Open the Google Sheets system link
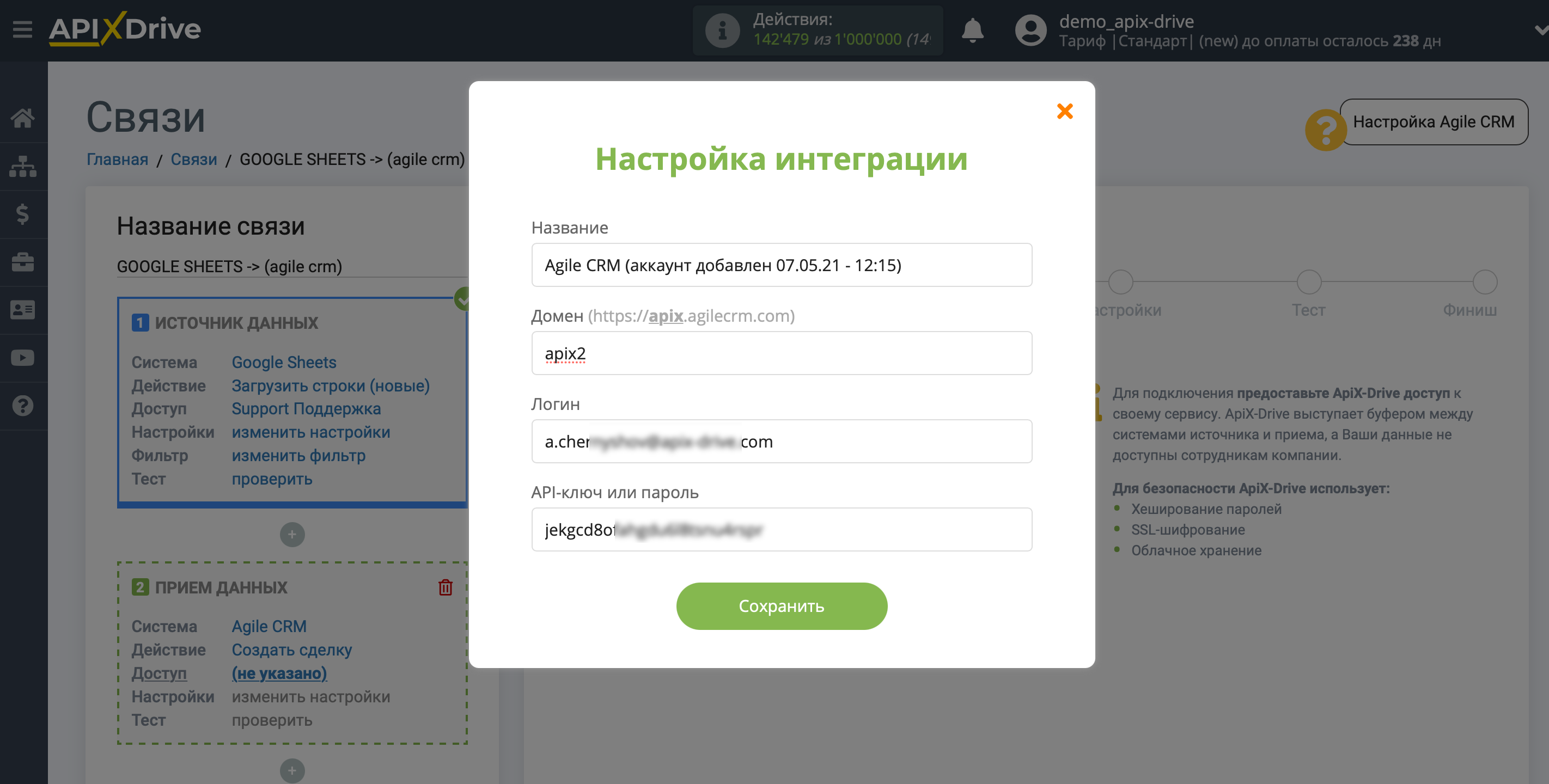The height and width of the screenshot is (784, 1549). 284,363
